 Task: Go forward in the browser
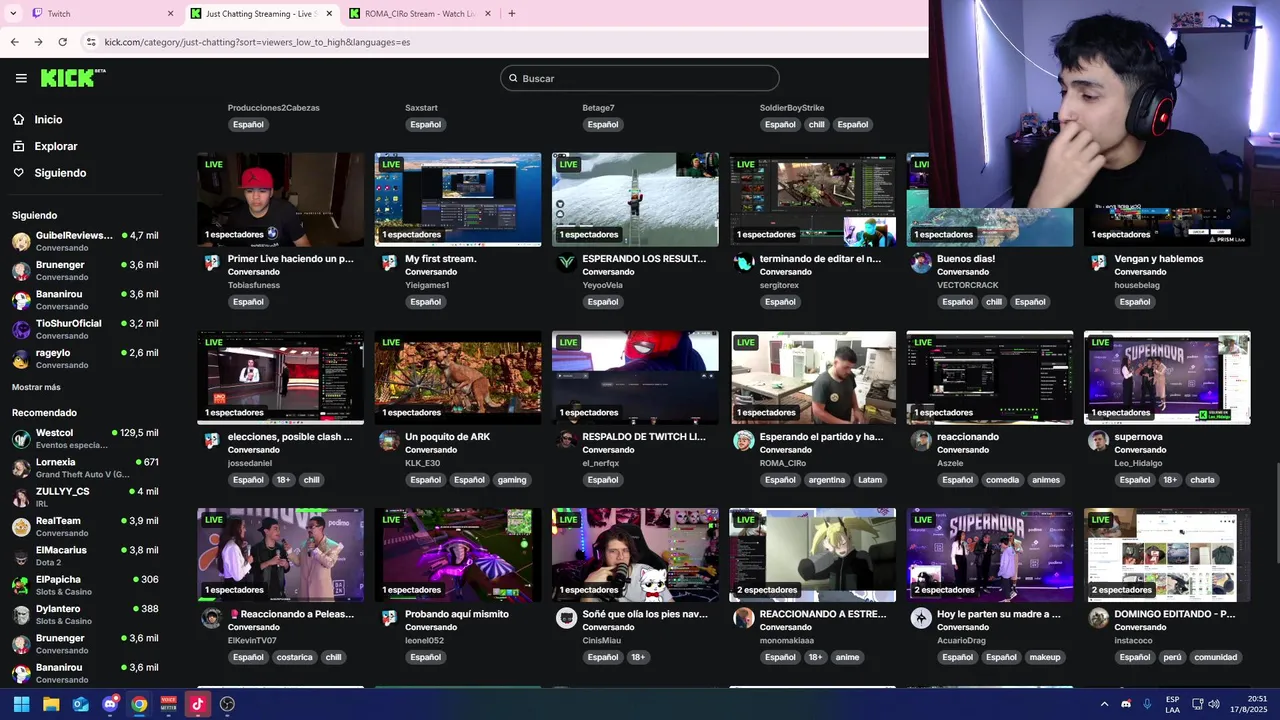click(38, 42)
